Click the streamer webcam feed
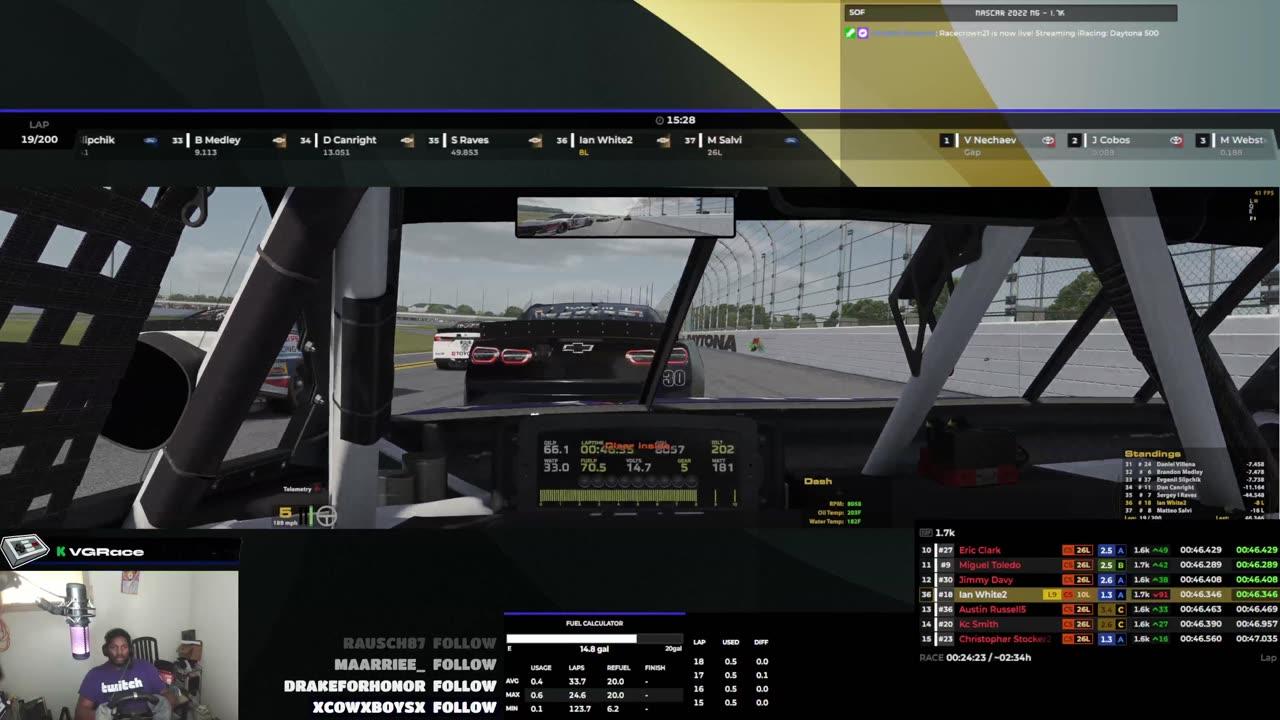 tap(119, 645)
